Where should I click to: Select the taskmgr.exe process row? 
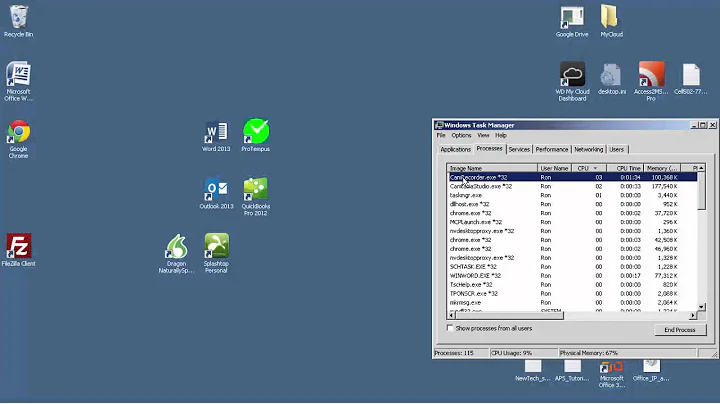click(572, 195)
